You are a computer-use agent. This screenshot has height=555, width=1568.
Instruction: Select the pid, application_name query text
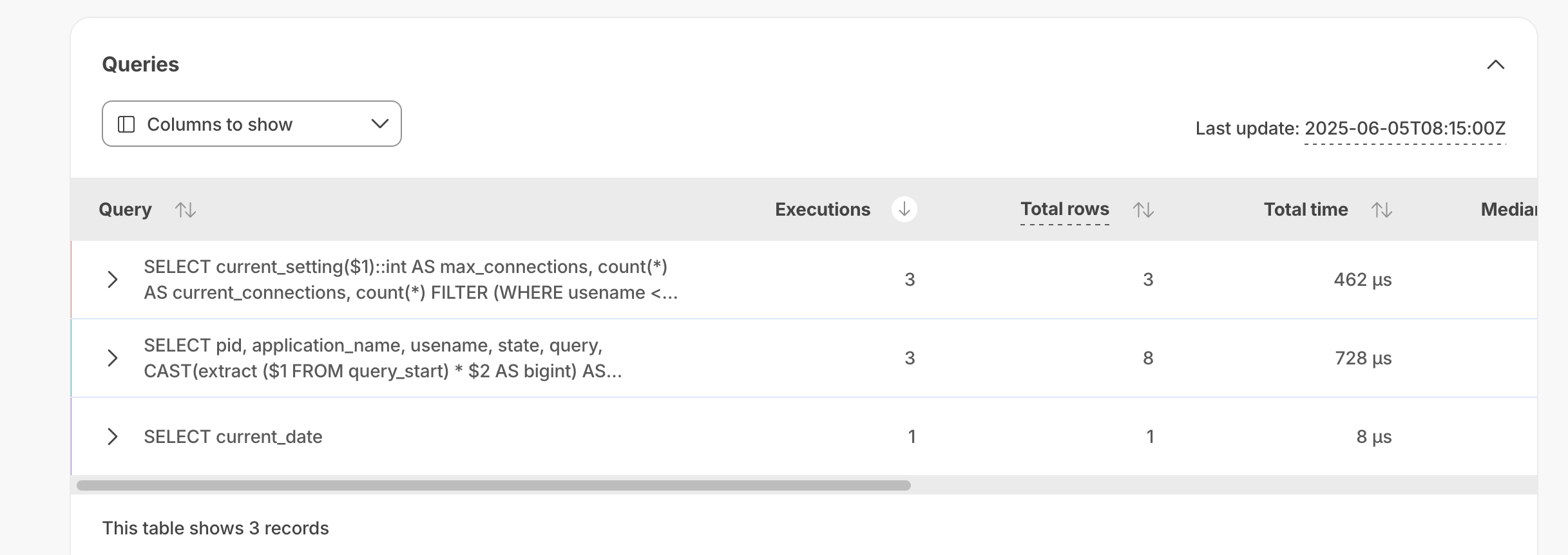(x=383, y=358)
